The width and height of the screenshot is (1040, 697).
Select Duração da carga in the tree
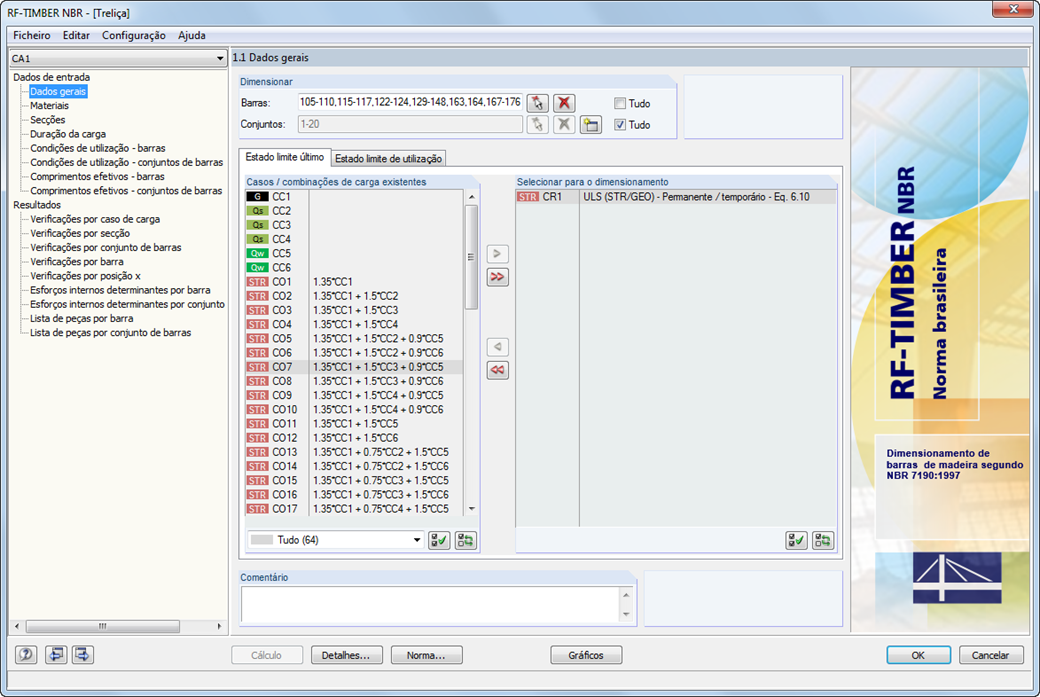click(x=68, y=134)
